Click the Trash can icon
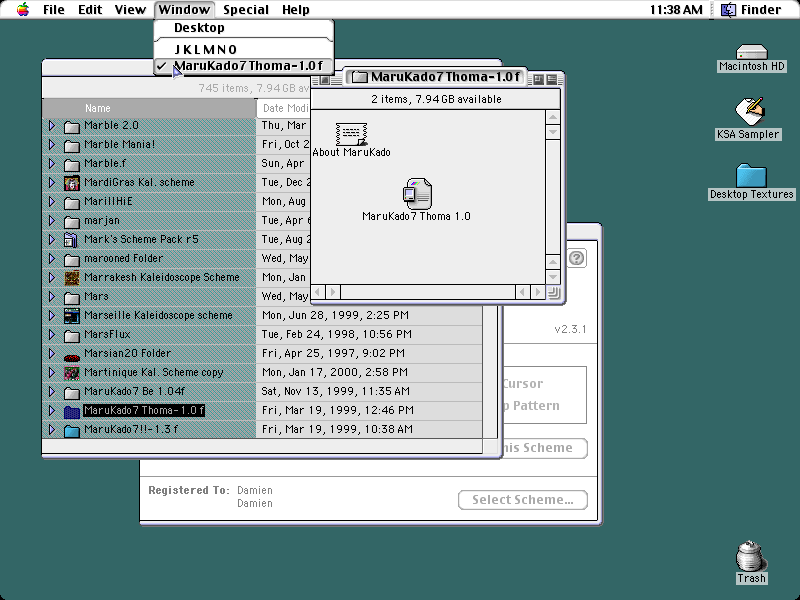The height and width of the screenshot is (600, 800). (751, 557)
